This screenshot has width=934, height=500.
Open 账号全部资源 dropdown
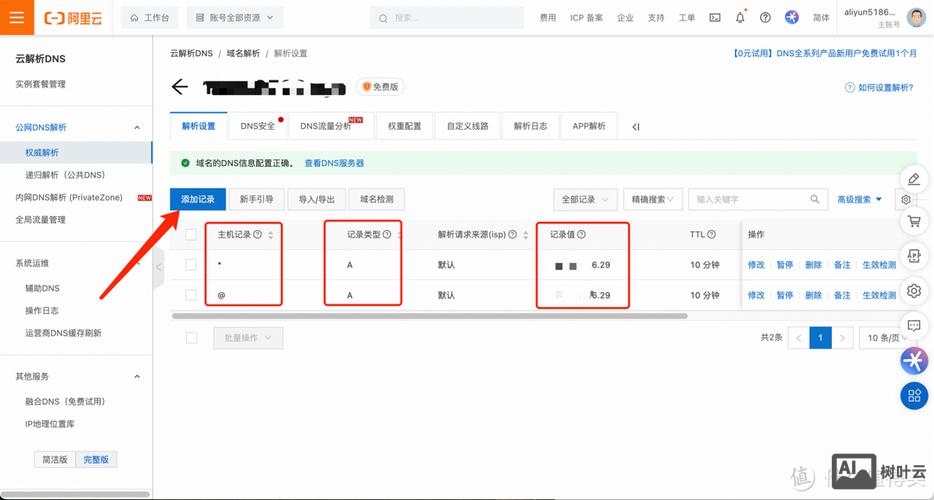(x=235, y=18)
